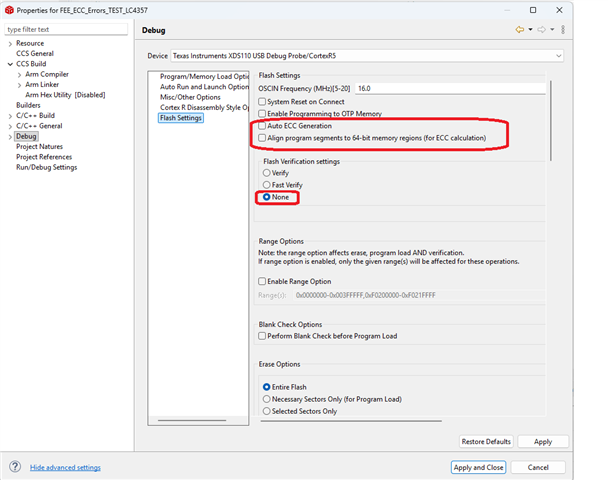
Task: Enable Perform Blank Check before Program Load
Action: coord(263,336)
